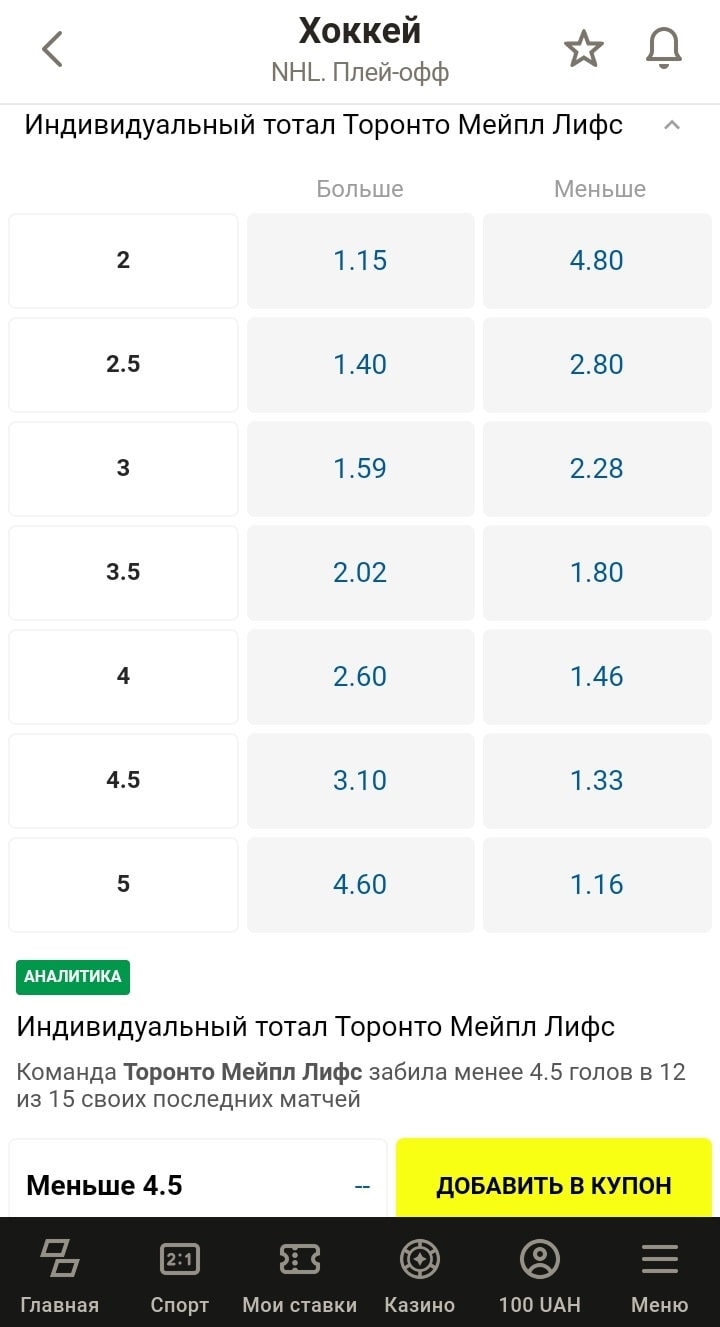
Task: Open the Спорт scoreboard icon
Action: click(180, 1259)
